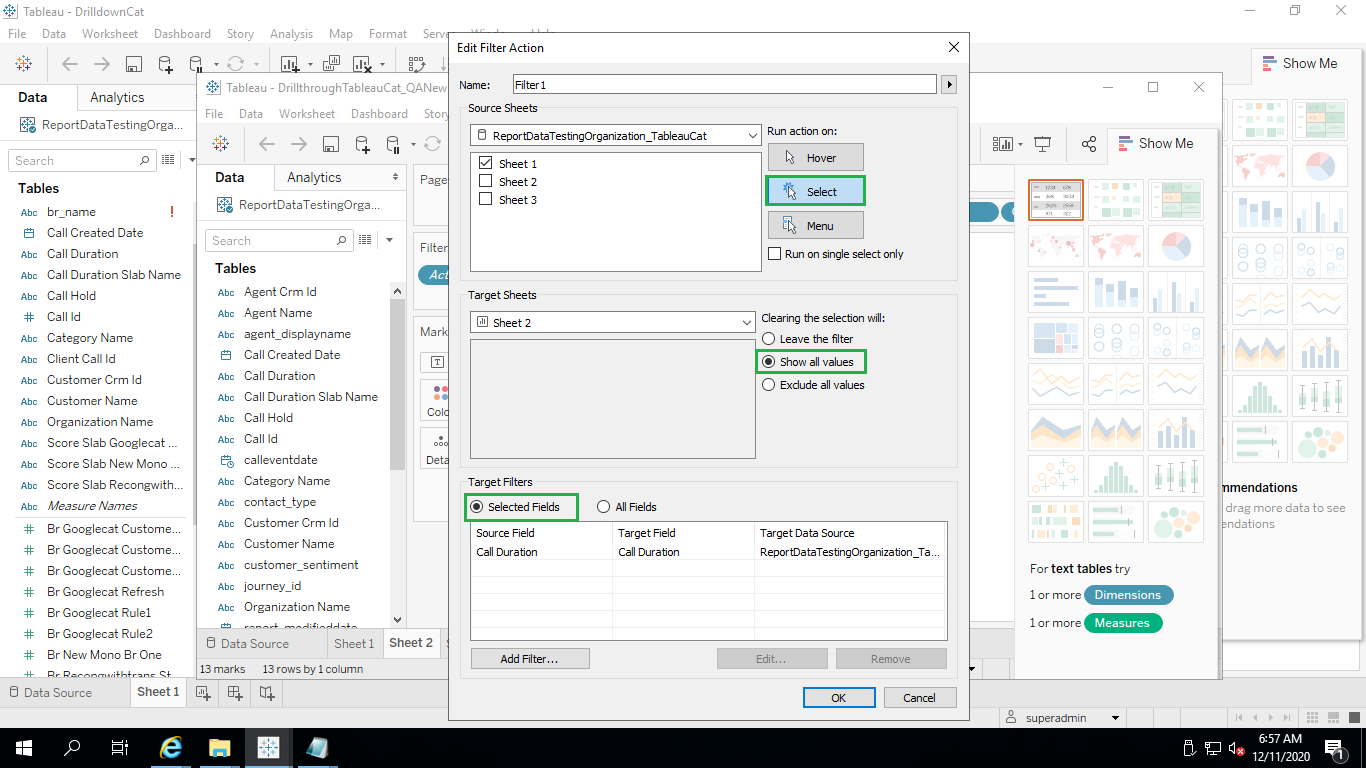Choose the stacked bars chart in Show Me

point(1116,293)
